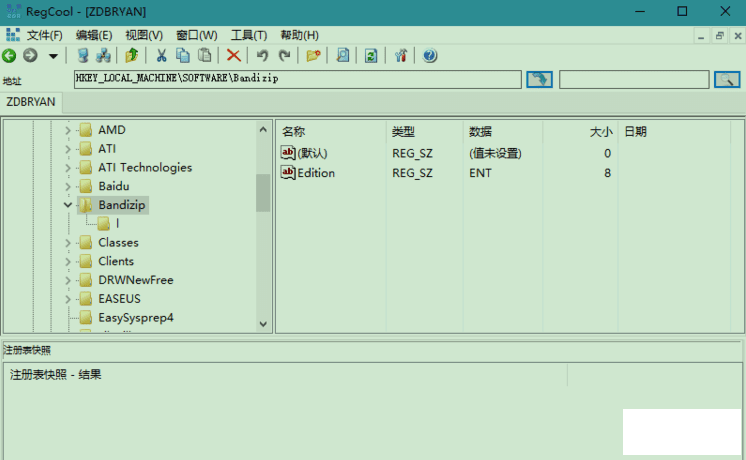Click the Find magnifier document icon
Screen dimensions: 746x460
(343, 56)
